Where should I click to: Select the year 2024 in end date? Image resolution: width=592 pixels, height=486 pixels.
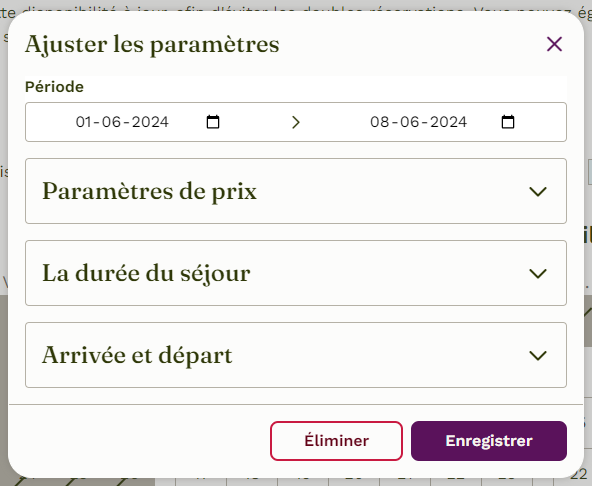(449, 122)
